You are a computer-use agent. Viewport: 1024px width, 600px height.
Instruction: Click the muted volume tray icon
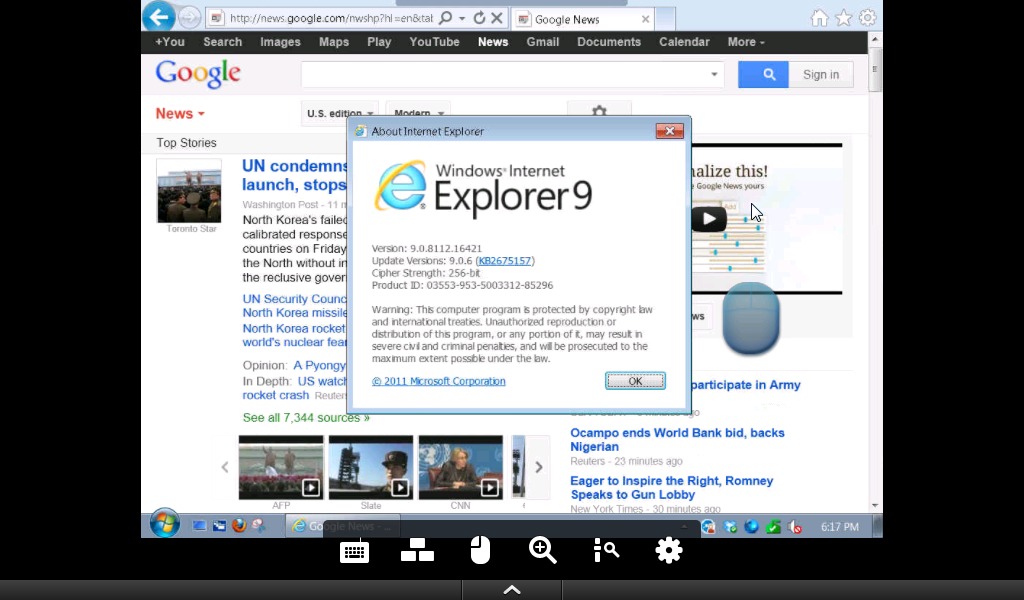pos(794,527)
